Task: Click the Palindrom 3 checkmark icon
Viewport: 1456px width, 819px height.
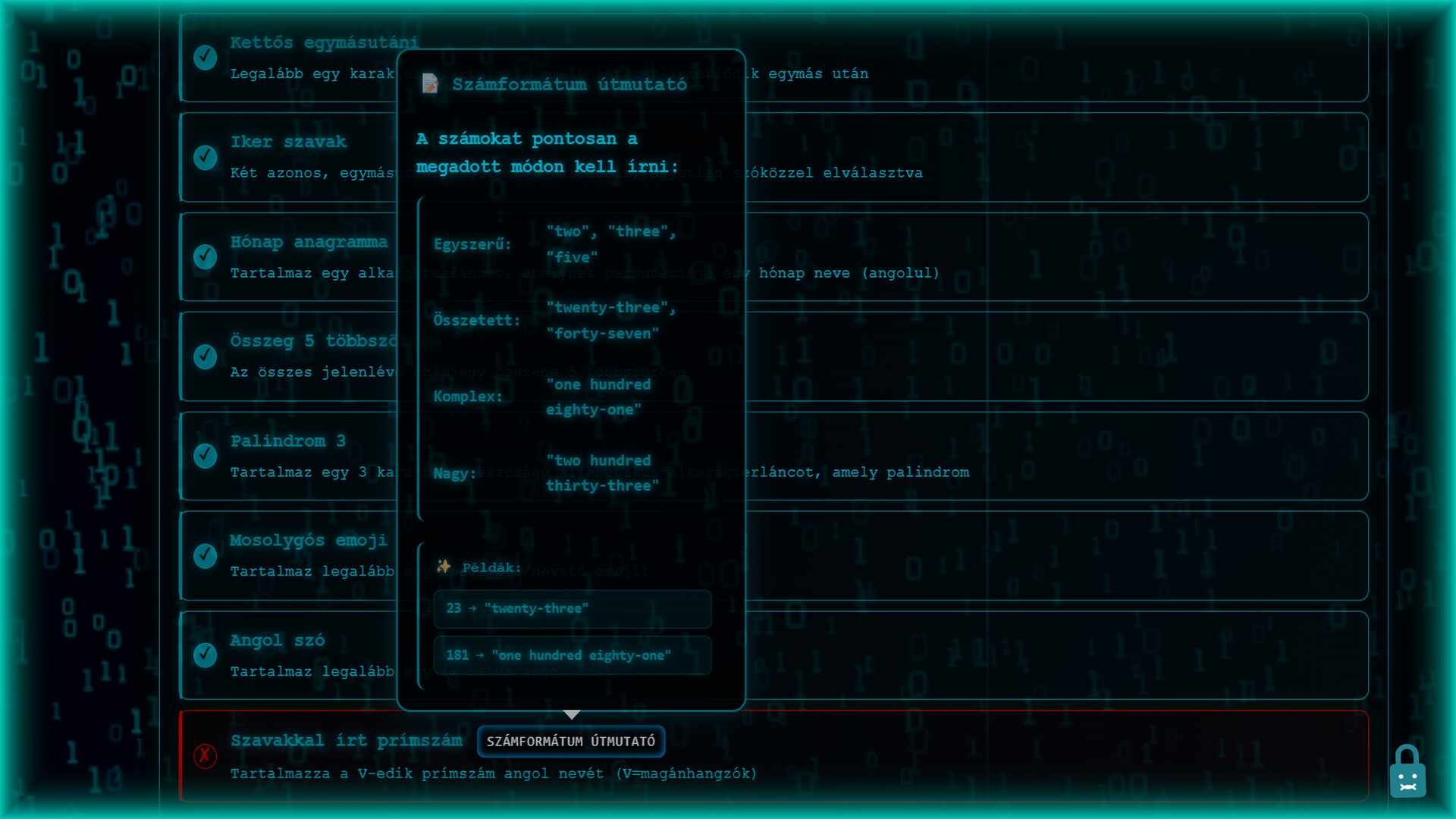Action: coord(205,455)
